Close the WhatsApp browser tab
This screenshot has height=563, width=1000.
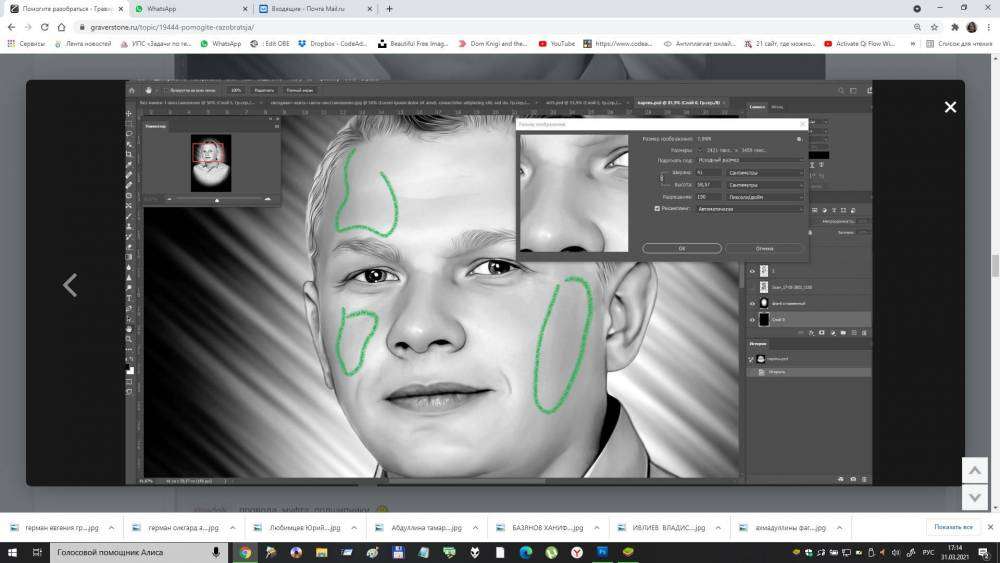point(246,9)
